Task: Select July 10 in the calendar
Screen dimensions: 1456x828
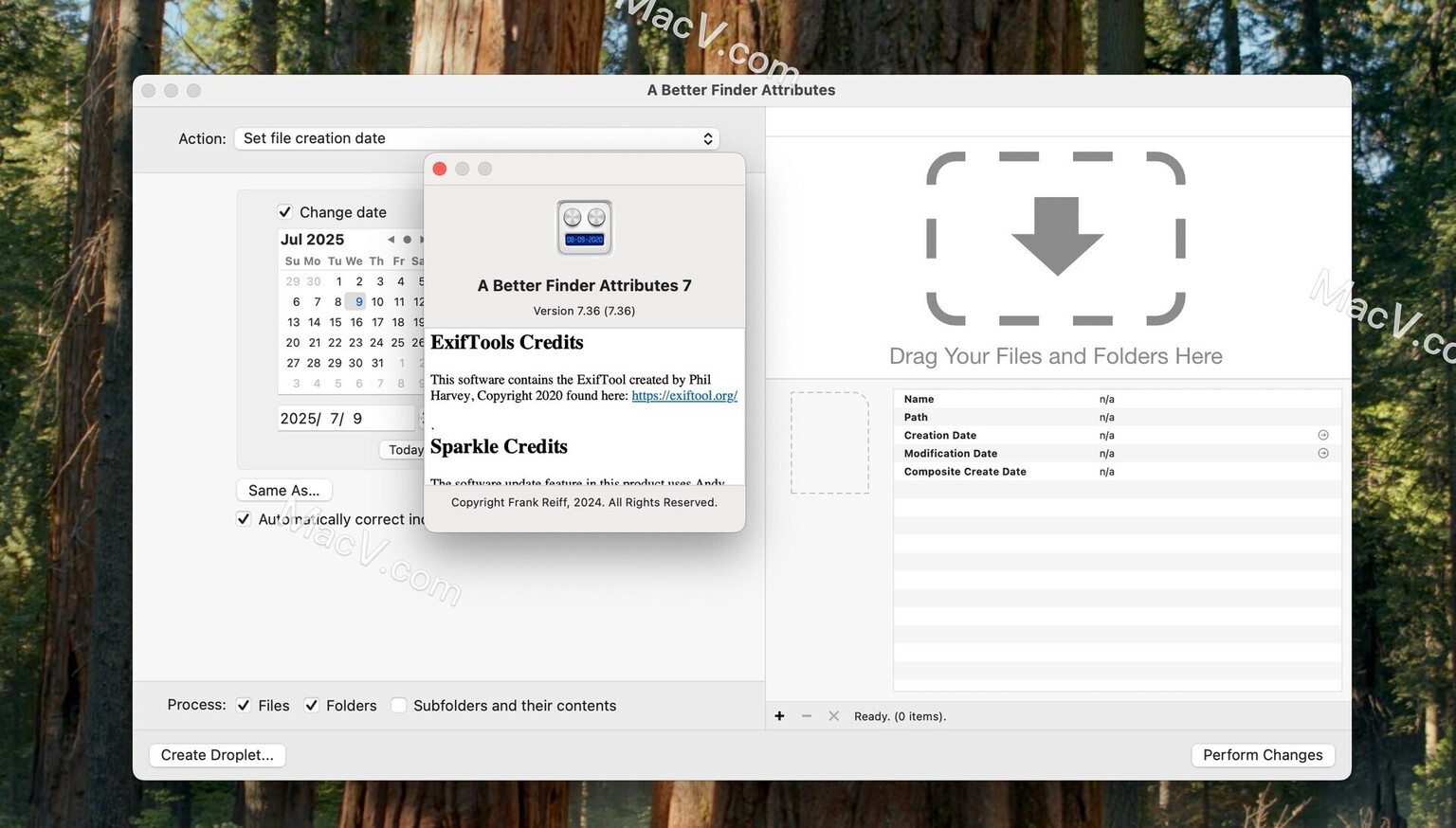Action: pyautogui.click(x=377, y=302)
